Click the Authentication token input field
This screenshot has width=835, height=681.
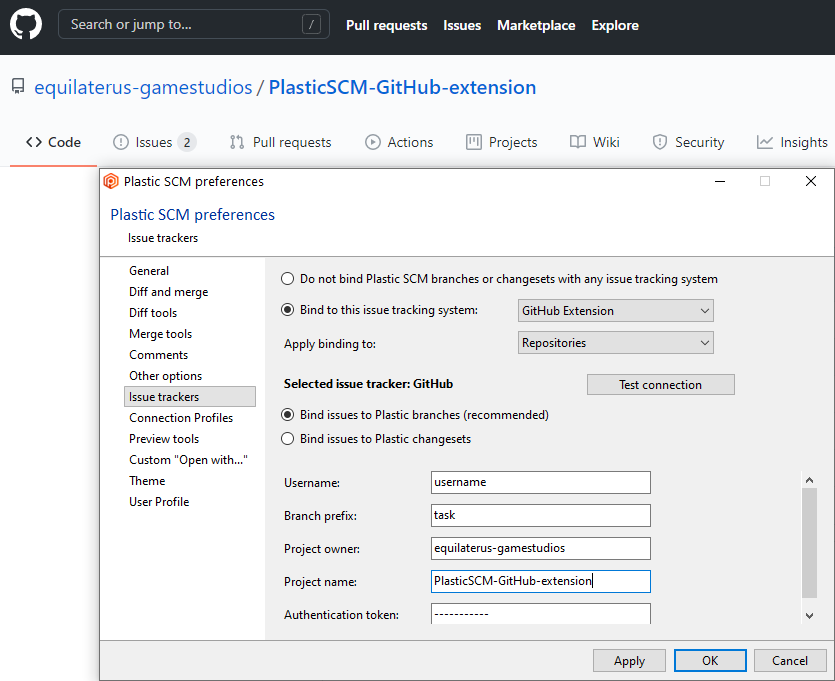(x=541, y=613)
